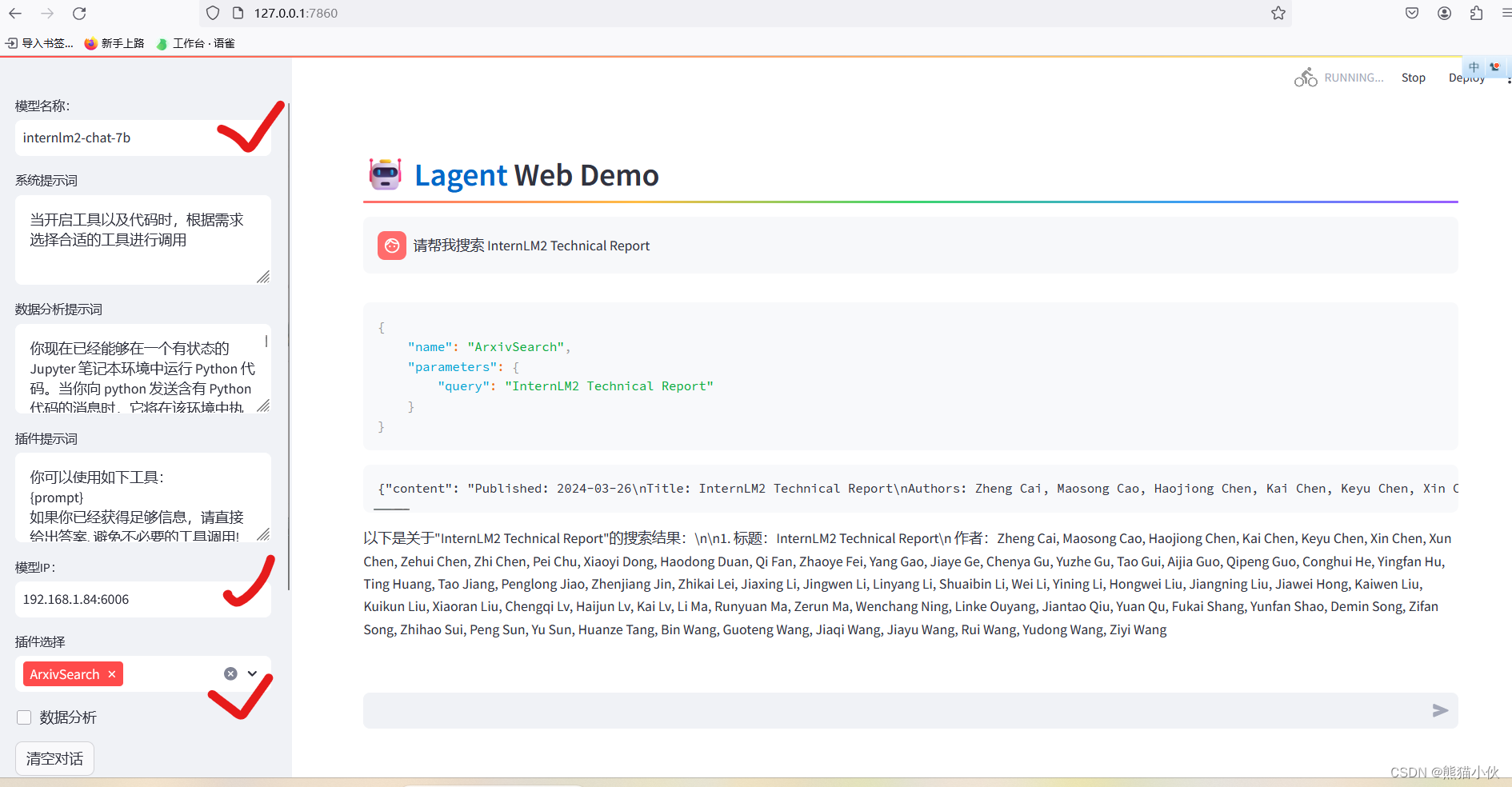Click the Stop button in the app header
1512x787 pixels.
[1413, 78]
